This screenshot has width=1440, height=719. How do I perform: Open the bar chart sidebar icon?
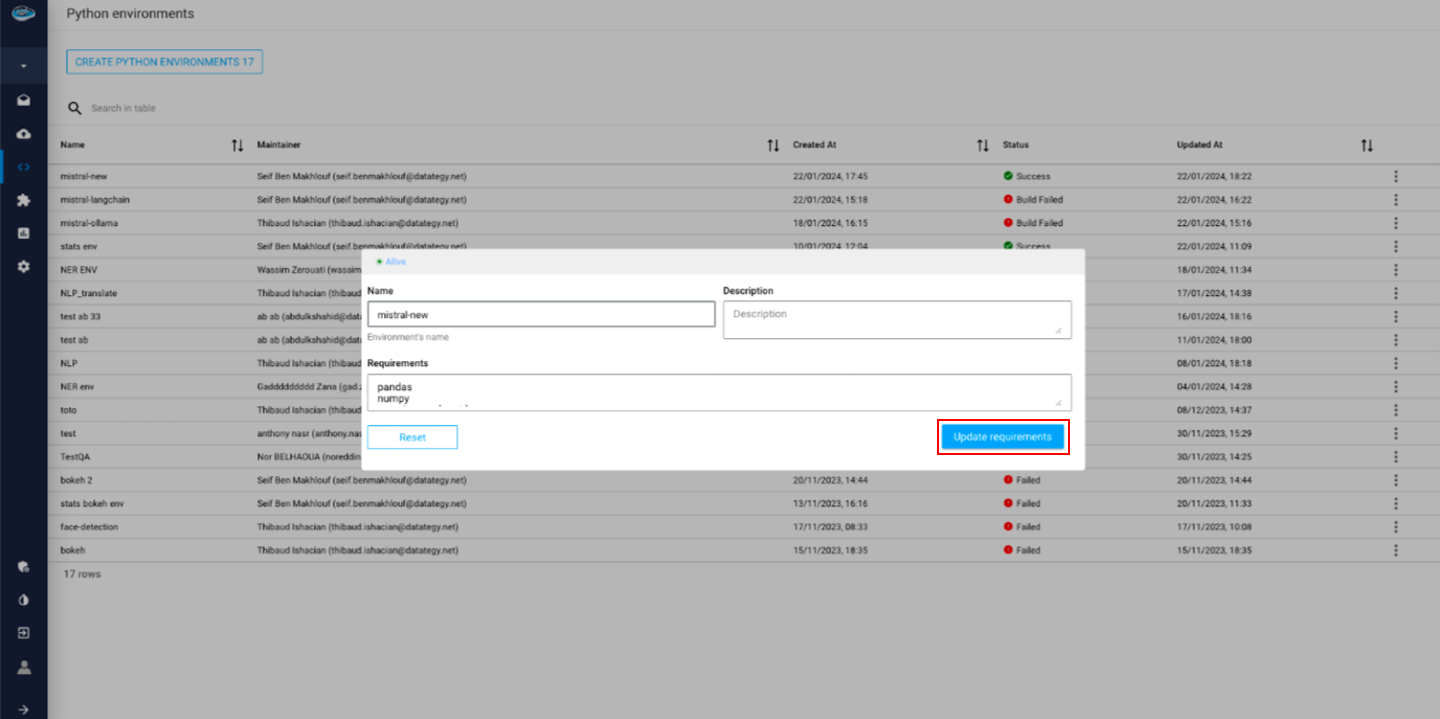point(24,233)
